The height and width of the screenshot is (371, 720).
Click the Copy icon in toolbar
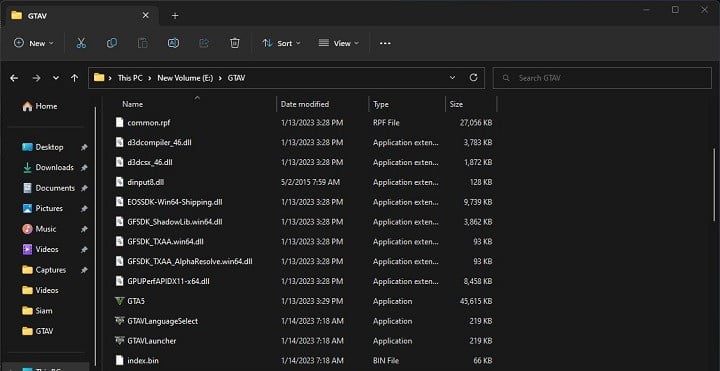pyautogui.click(x=112, y=43)
